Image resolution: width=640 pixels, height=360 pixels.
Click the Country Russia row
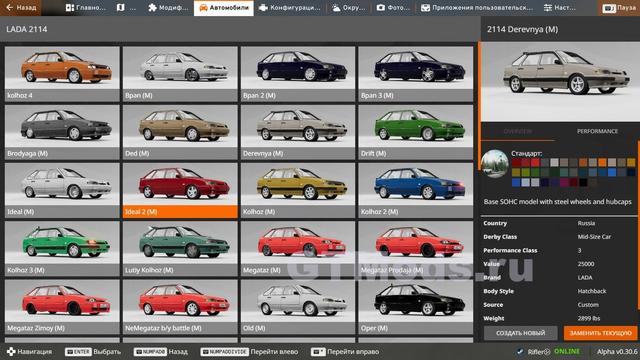[557, 223]
